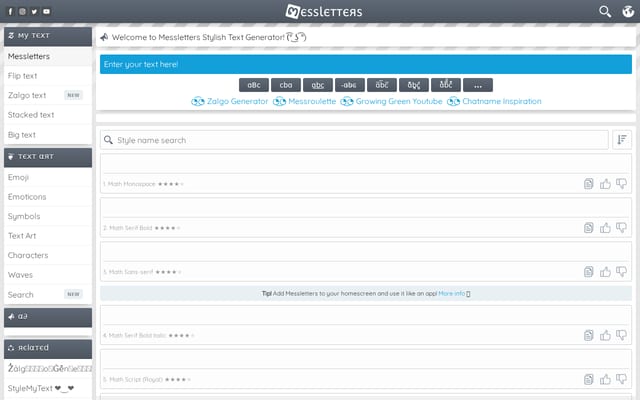Open Symbols in the sidebar
This screenshot has width=640, height=400.
tap(48, 216)
